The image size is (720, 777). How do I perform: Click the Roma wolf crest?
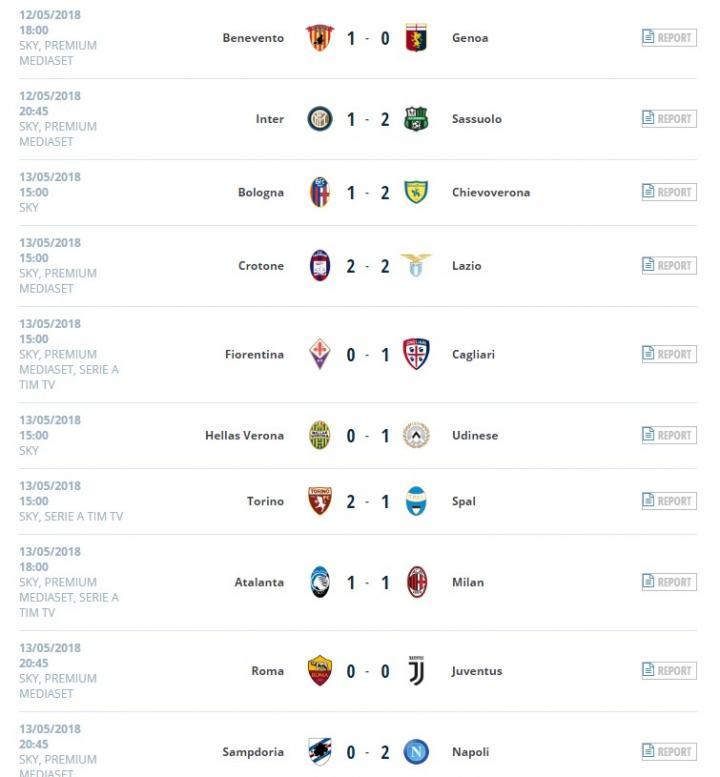click(x=320, y=671)
